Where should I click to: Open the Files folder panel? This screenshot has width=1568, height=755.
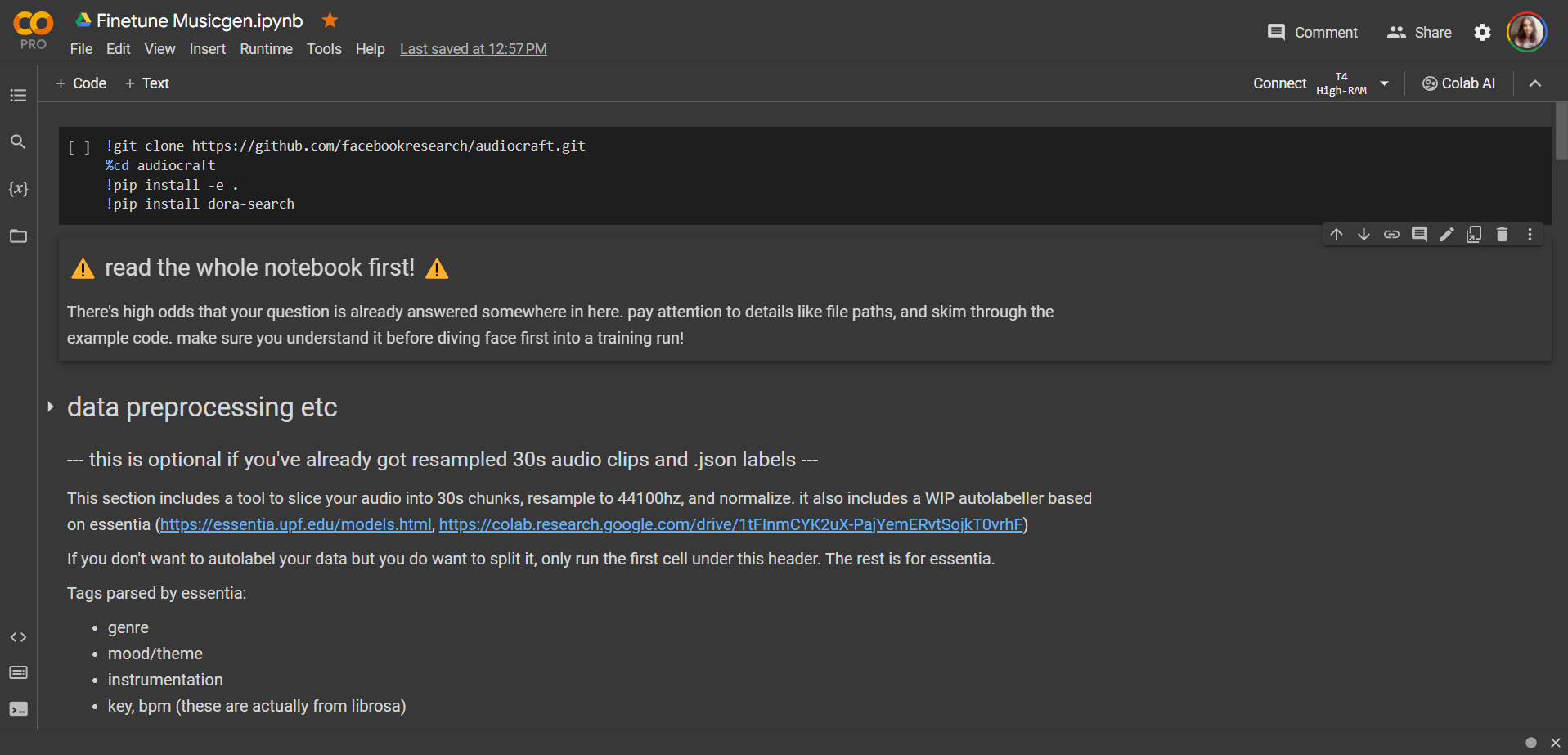tap(18, 236)
